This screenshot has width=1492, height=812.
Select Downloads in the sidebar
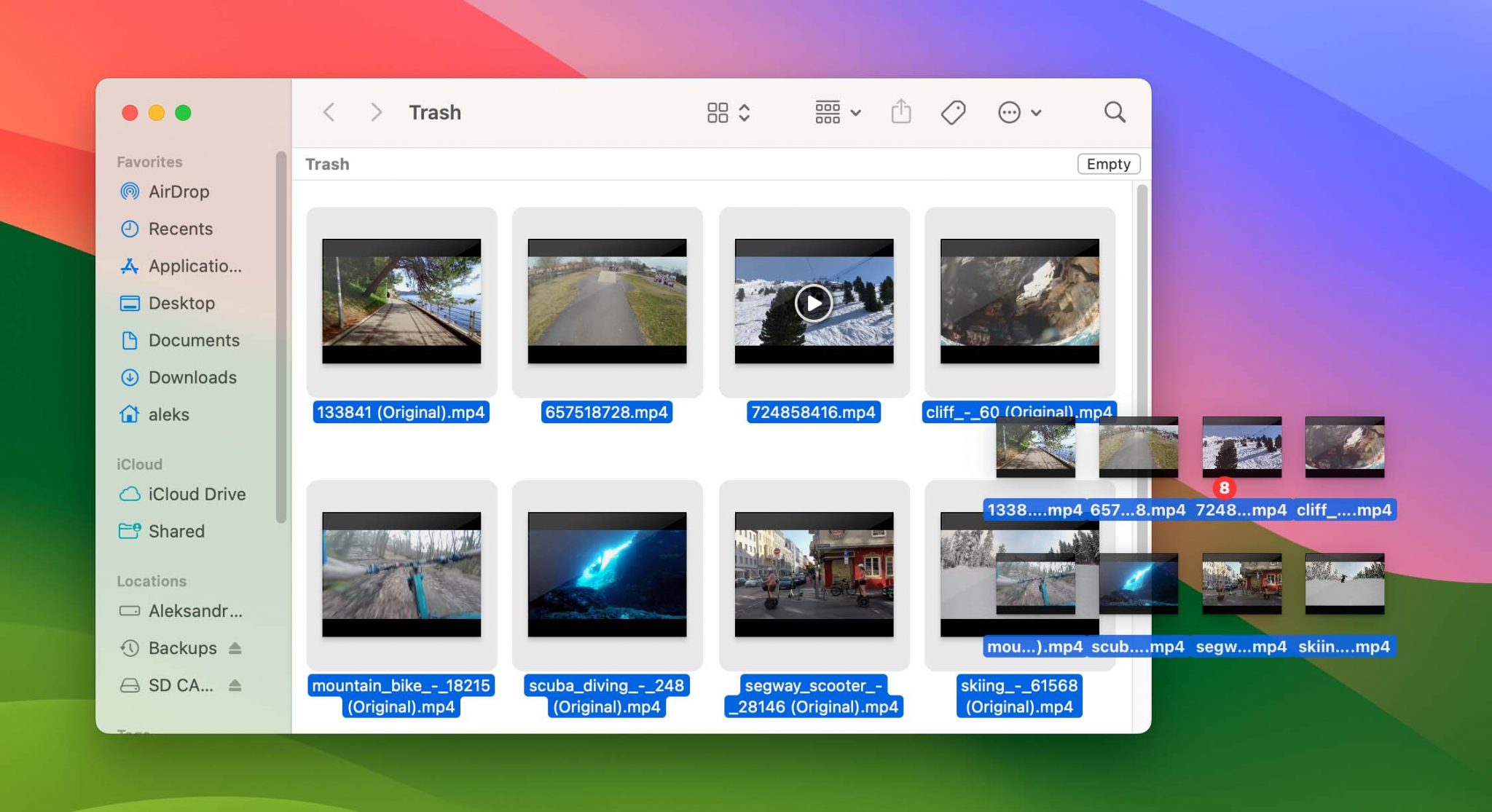pyautogui.click(x=192, y=377)
